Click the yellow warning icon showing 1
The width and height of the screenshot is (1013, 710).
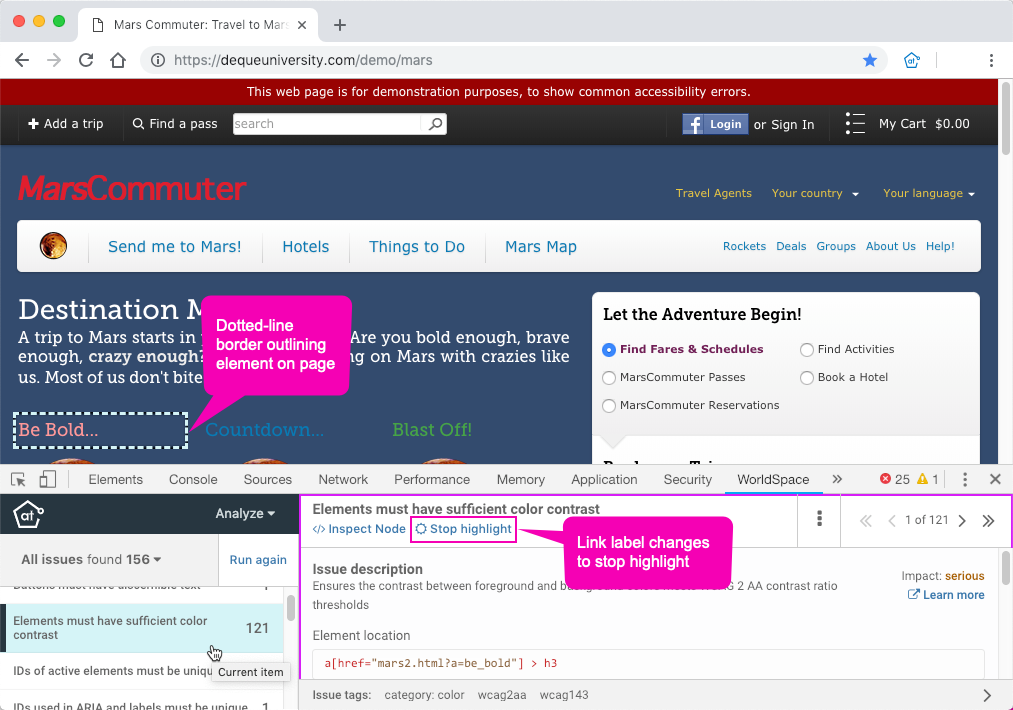pyautogui.click(x=923, y=479)
